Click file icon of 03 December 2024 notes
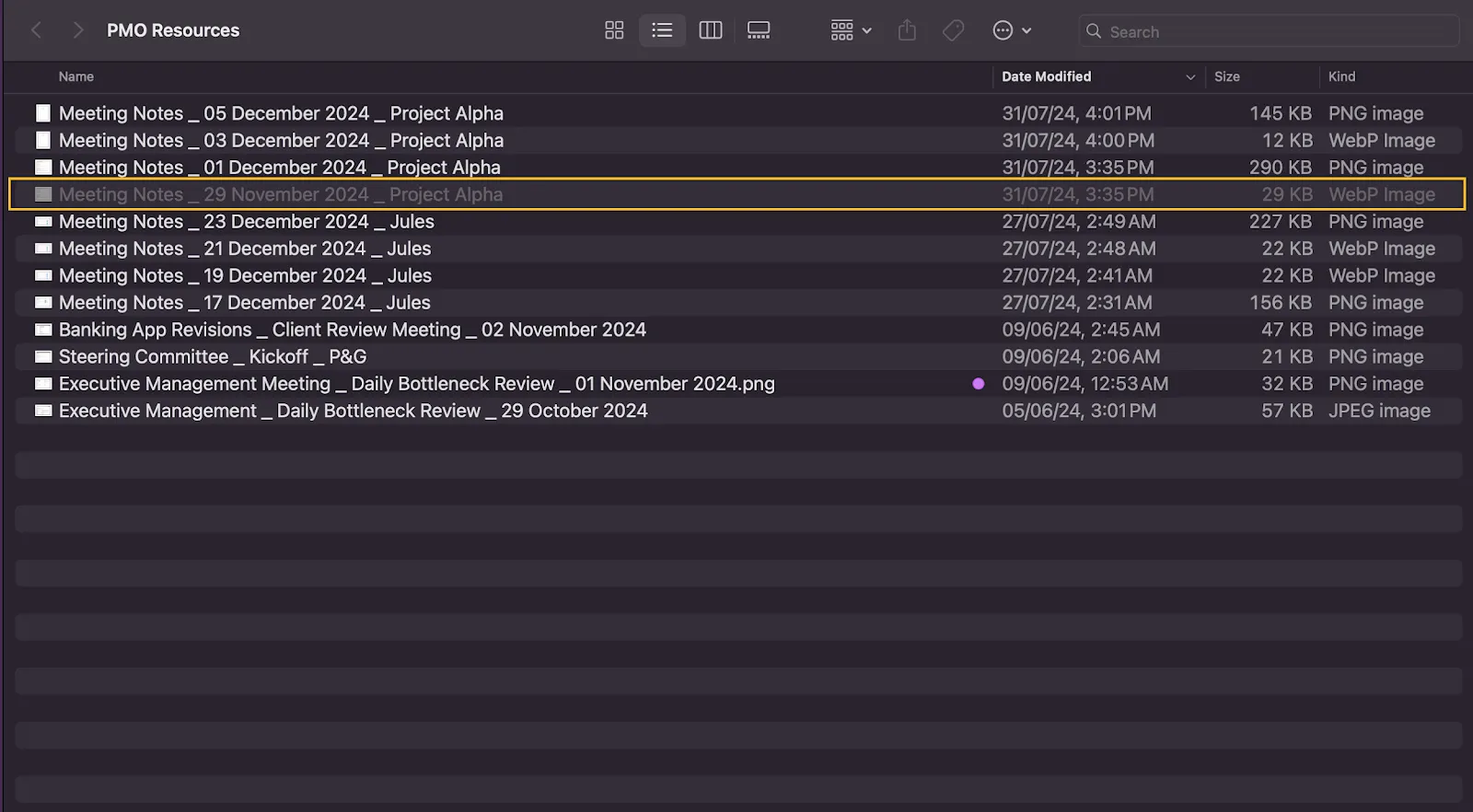1473x812 pixels. [42, 140]
